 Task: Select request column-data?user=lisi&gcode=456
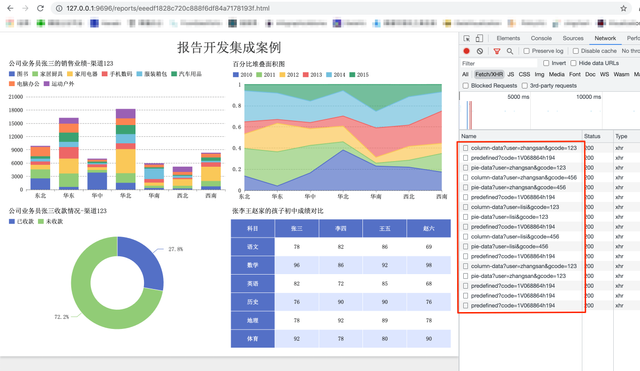point(515,237)
